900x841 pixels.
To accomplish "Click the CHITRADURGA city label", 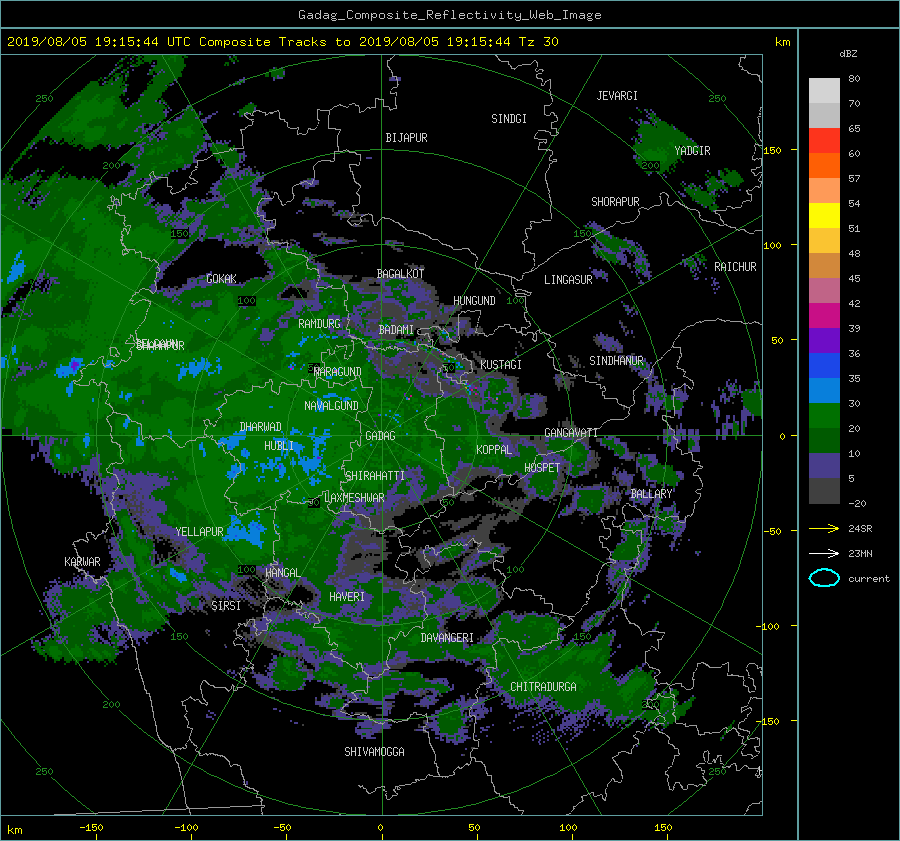I will (x=543, y=687).
